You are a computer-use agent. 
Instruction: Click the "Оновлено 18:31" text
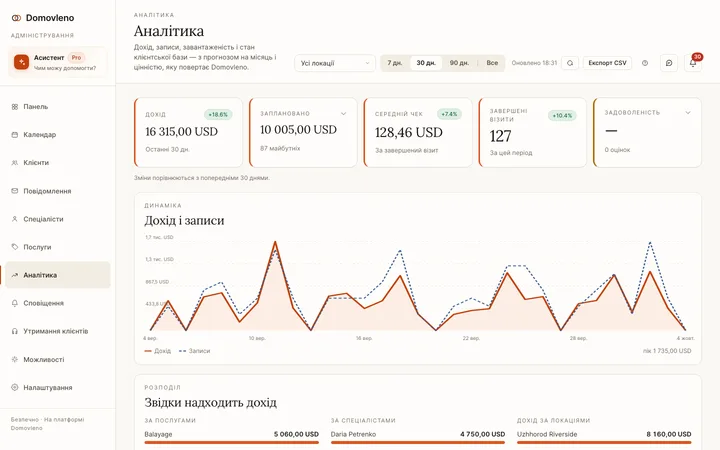pos(534,63)
